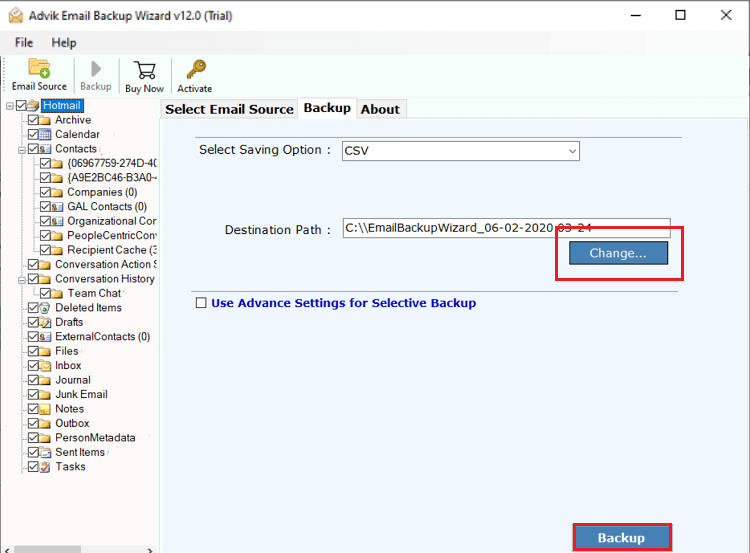Select the PeopleCentricCon folder

coord(112,235)
